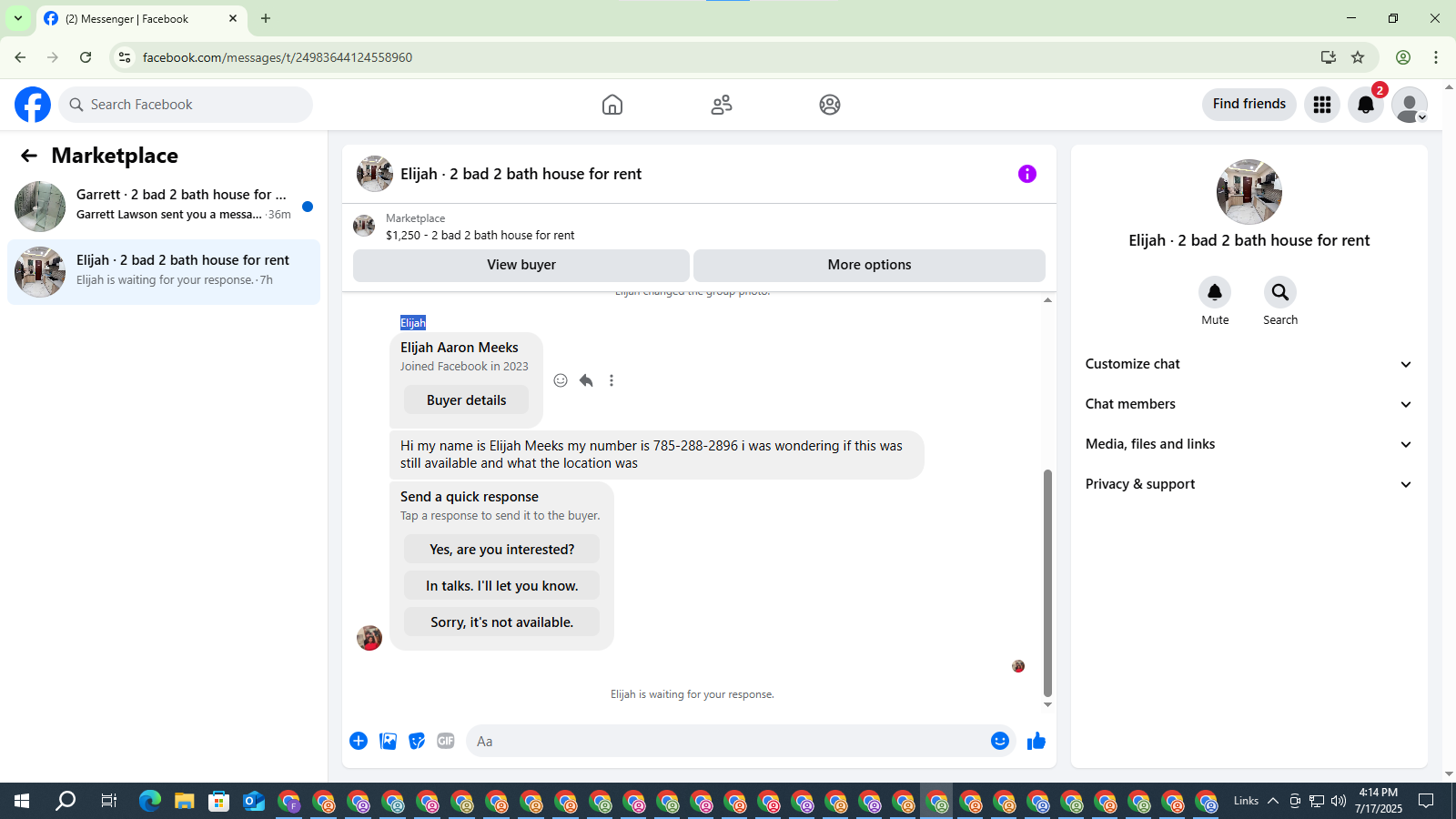The width and height of the screenshot is (1456, 819).
Task: Mute the conversation with the bell icon
Action: coord(1215,292)
